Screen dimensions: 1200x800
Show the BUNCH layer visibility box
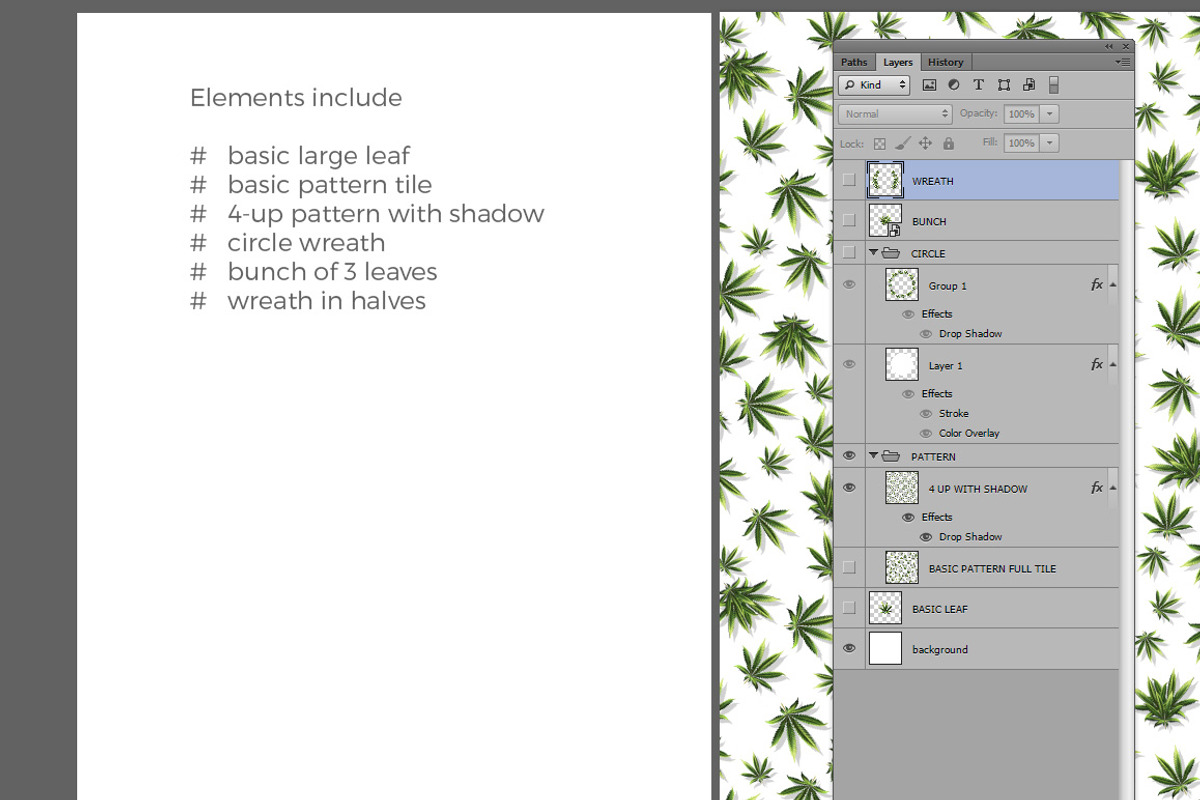(849, 220)
